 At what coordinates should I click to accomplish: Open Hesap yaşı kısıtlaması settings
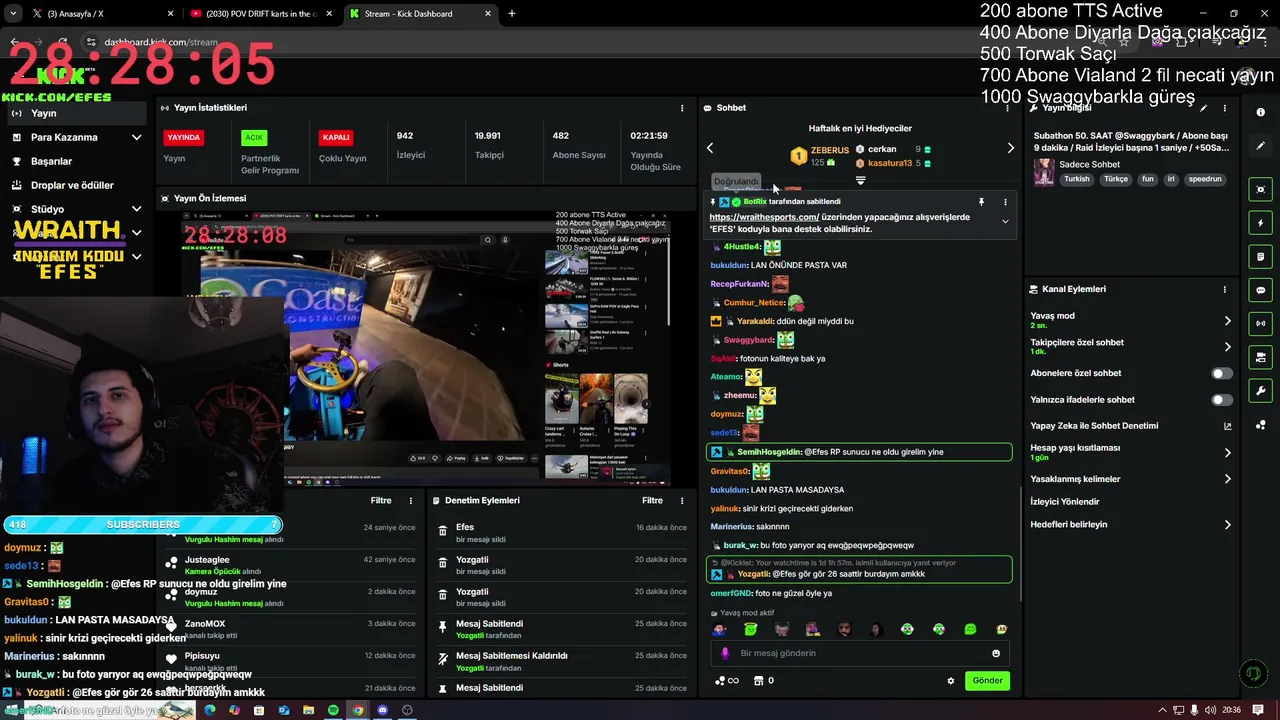1131,452
